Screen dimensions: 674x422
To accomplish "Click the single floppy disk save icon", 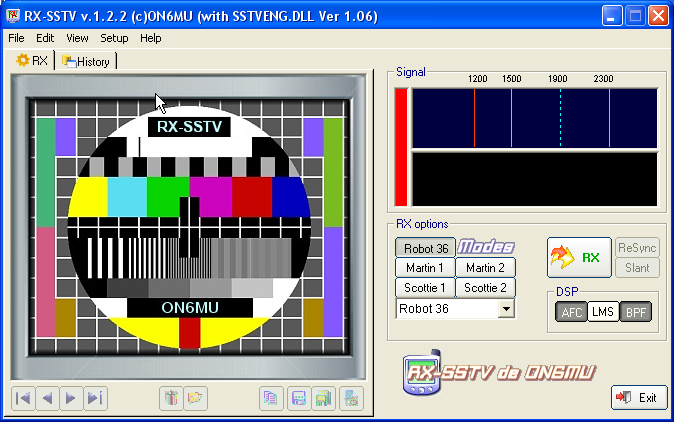I will point(299,398).
